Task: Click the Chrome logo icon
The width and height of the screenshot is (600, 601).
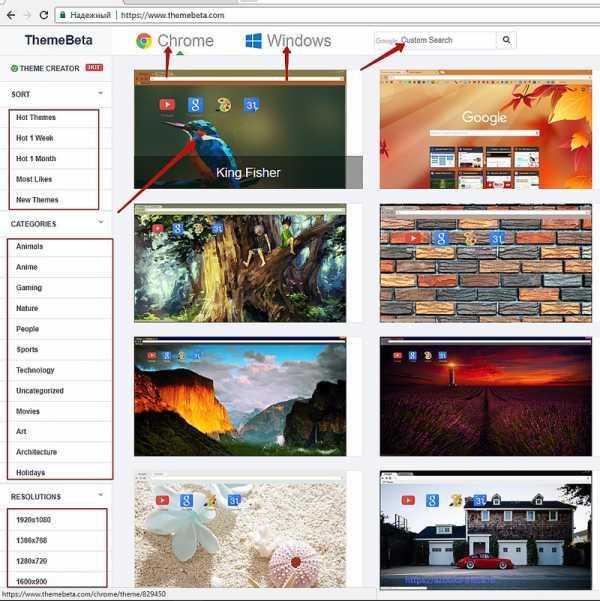Action: [x=144, y=41]
